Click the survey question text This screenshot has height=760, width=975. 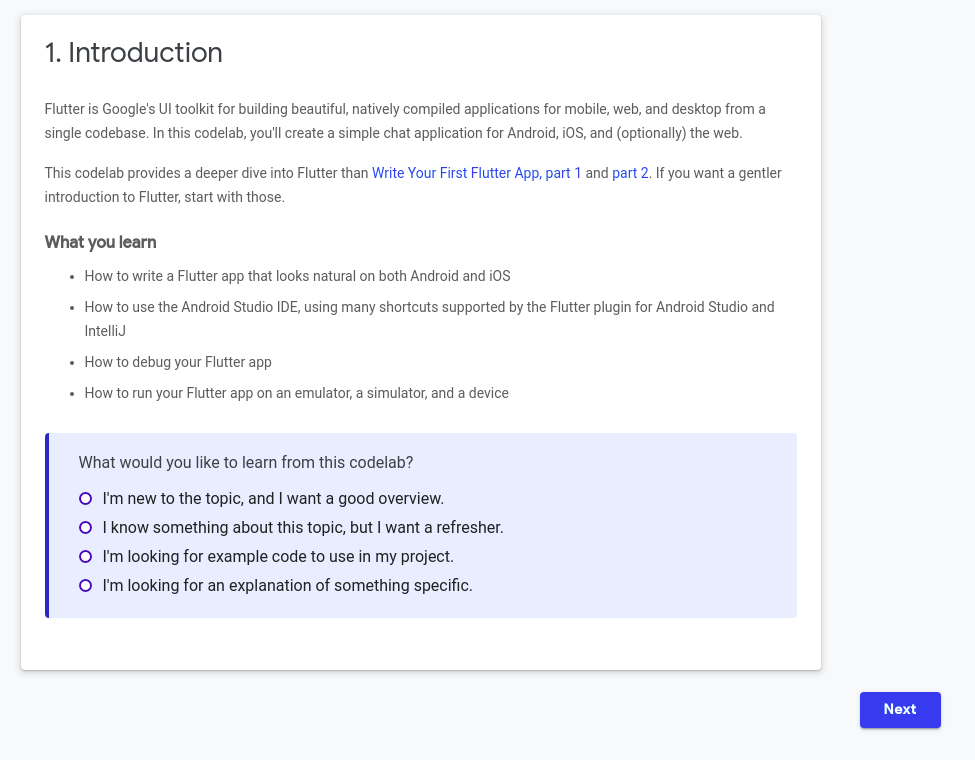(x=245, y=462)
